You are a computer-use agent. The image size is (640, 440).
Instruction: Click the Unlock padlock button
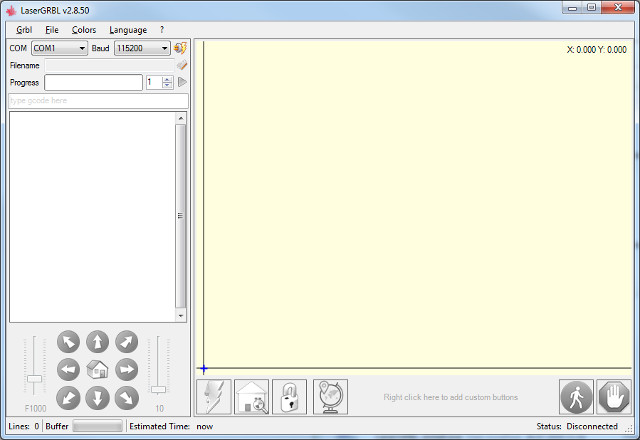tap(289, 397)
